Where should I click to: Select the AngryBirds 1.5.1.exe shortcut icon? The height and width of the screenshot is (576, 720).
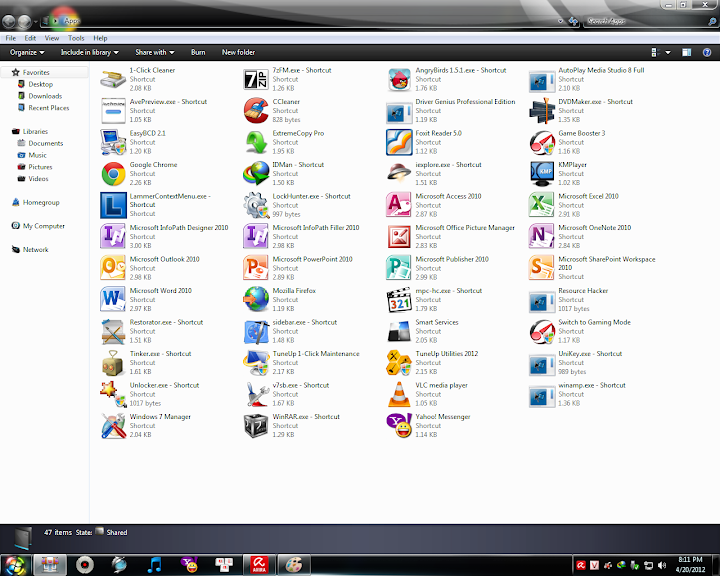tap(399, 79)
